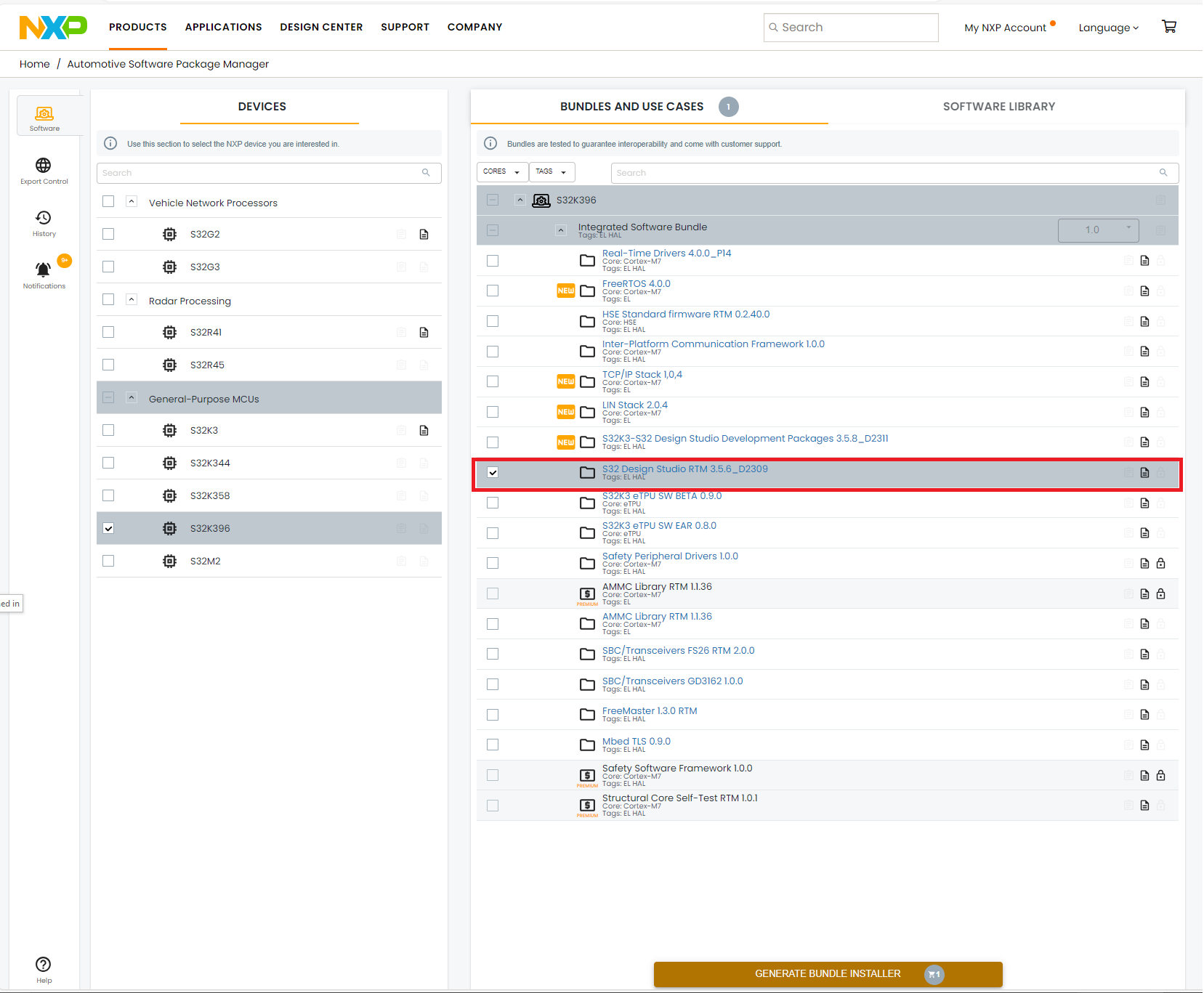Click lock icon for Safety Peripheral Drivers
1204x993 pixels.
[x=1160, y=564]
